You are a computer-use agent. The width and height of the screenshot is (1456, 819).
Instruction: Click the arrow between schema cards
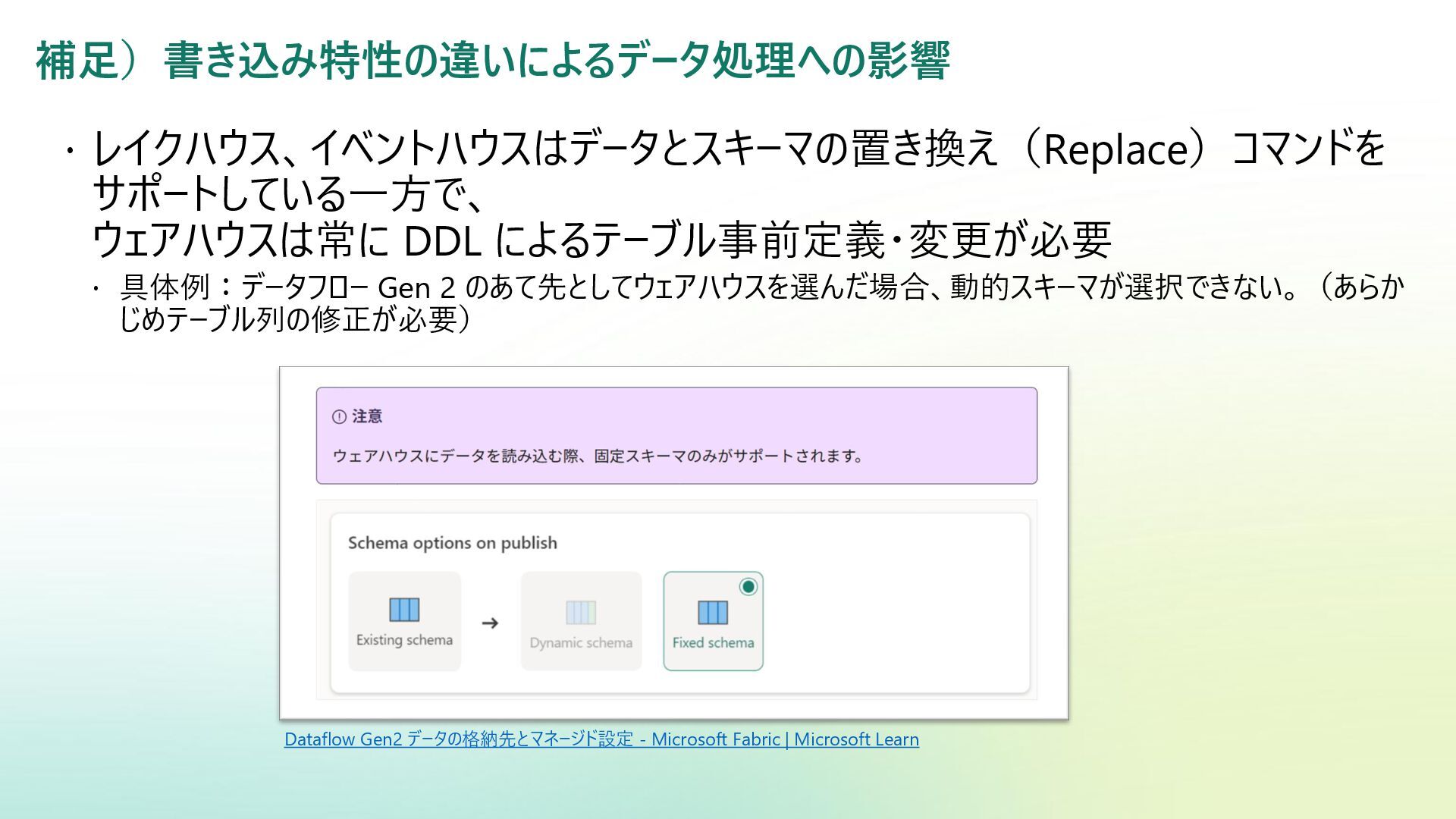pyautogui.click(x=491, y=623)
